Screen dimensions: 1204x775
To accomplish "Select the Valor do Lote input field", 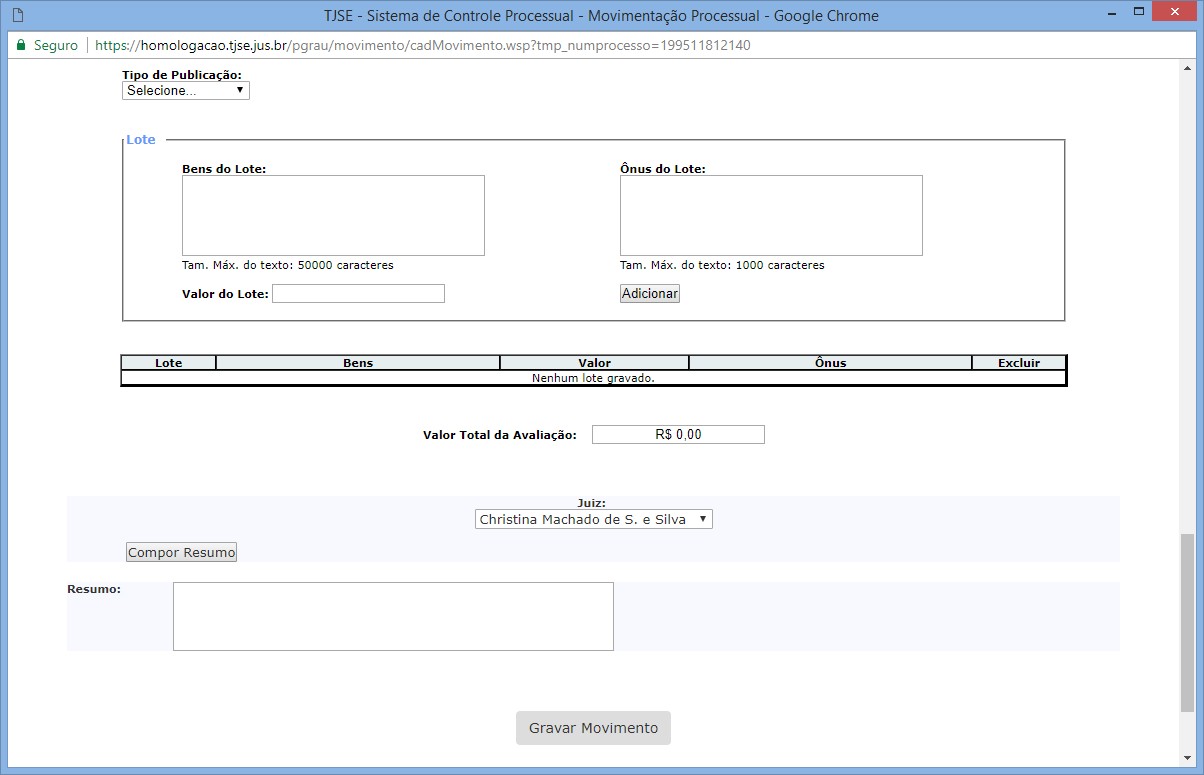I will pyautogui.click(x=358, y=294).
